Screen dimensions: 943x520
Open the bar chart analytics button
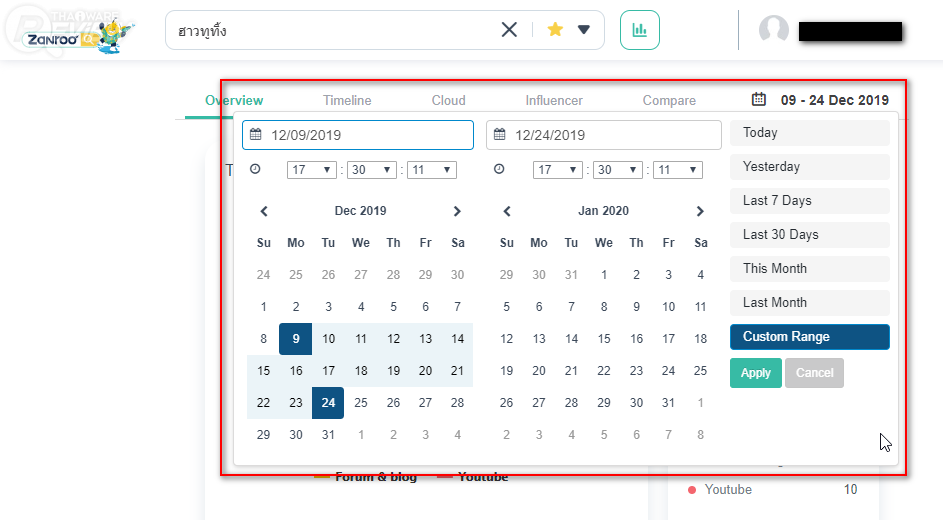click(639, 30)
